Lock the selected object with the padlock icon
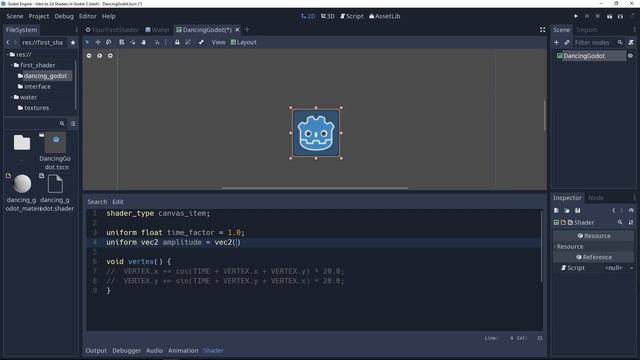 pyautogui.click(x=177, y=42)
